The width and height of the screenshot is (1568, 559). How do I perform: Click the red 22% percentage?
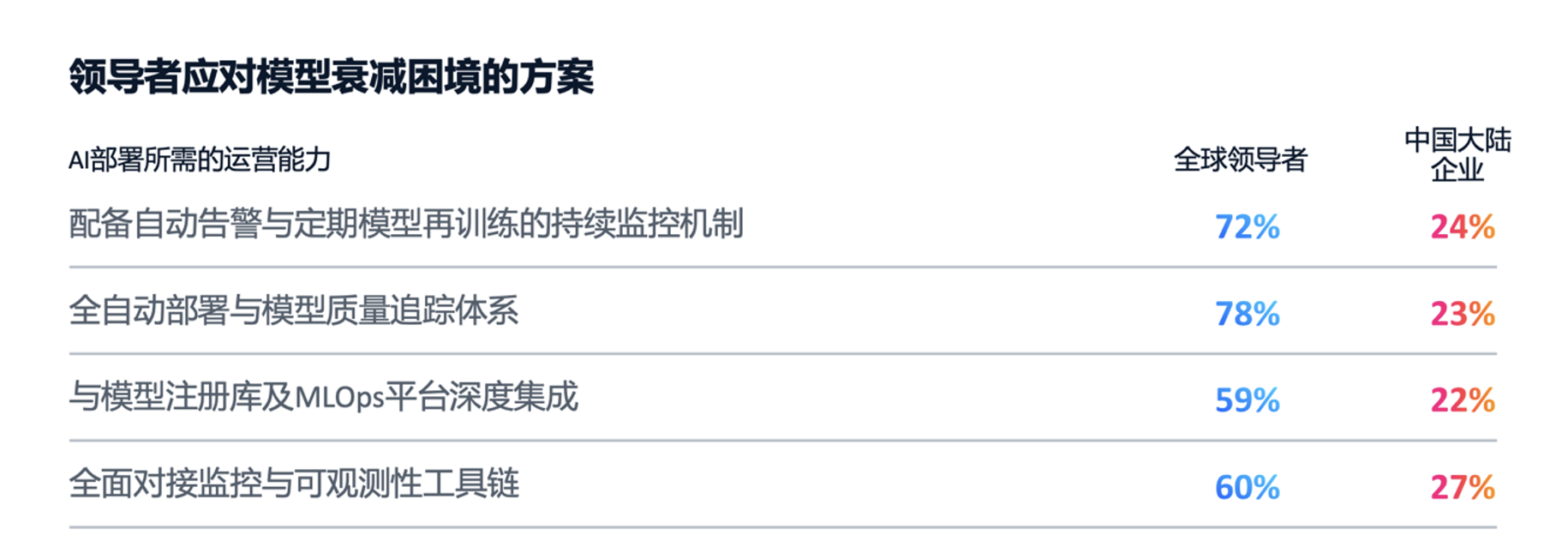click(1462, 400)
